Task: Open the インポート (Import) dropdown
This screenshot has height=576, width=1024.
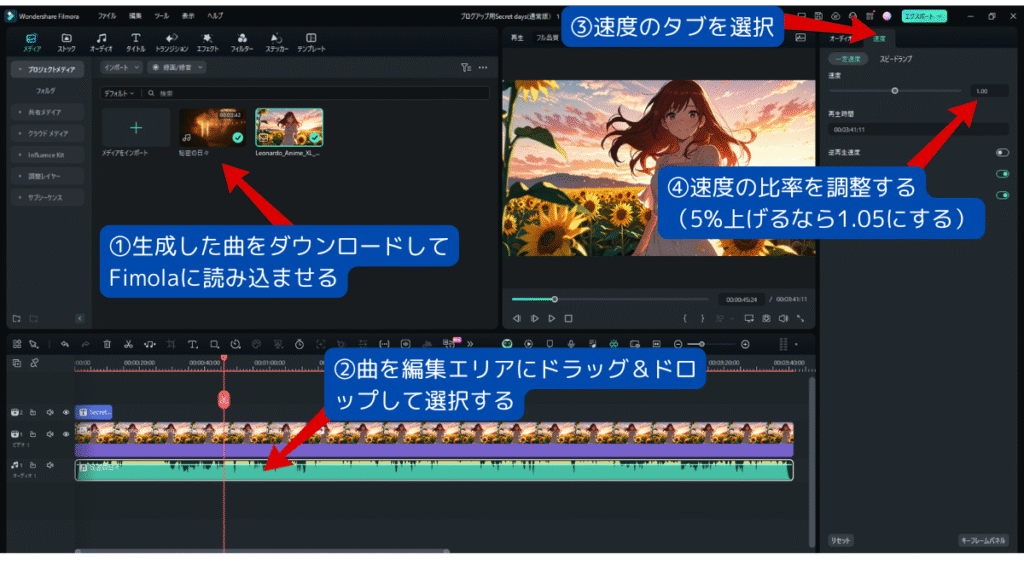Action: 121,67
